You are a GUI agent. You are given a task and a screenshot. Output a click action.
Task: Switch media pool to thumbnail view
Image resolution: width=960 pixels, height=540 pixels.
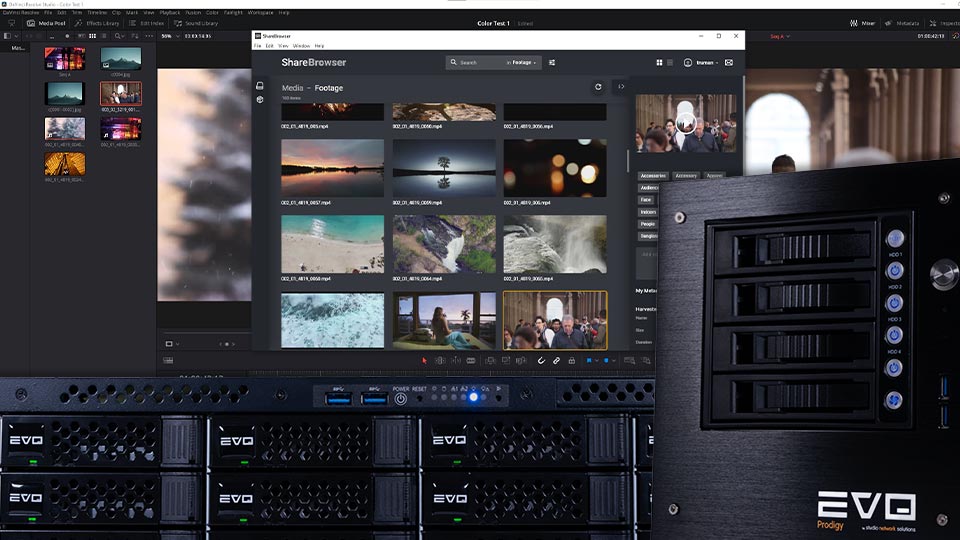[x=92, y=36]
